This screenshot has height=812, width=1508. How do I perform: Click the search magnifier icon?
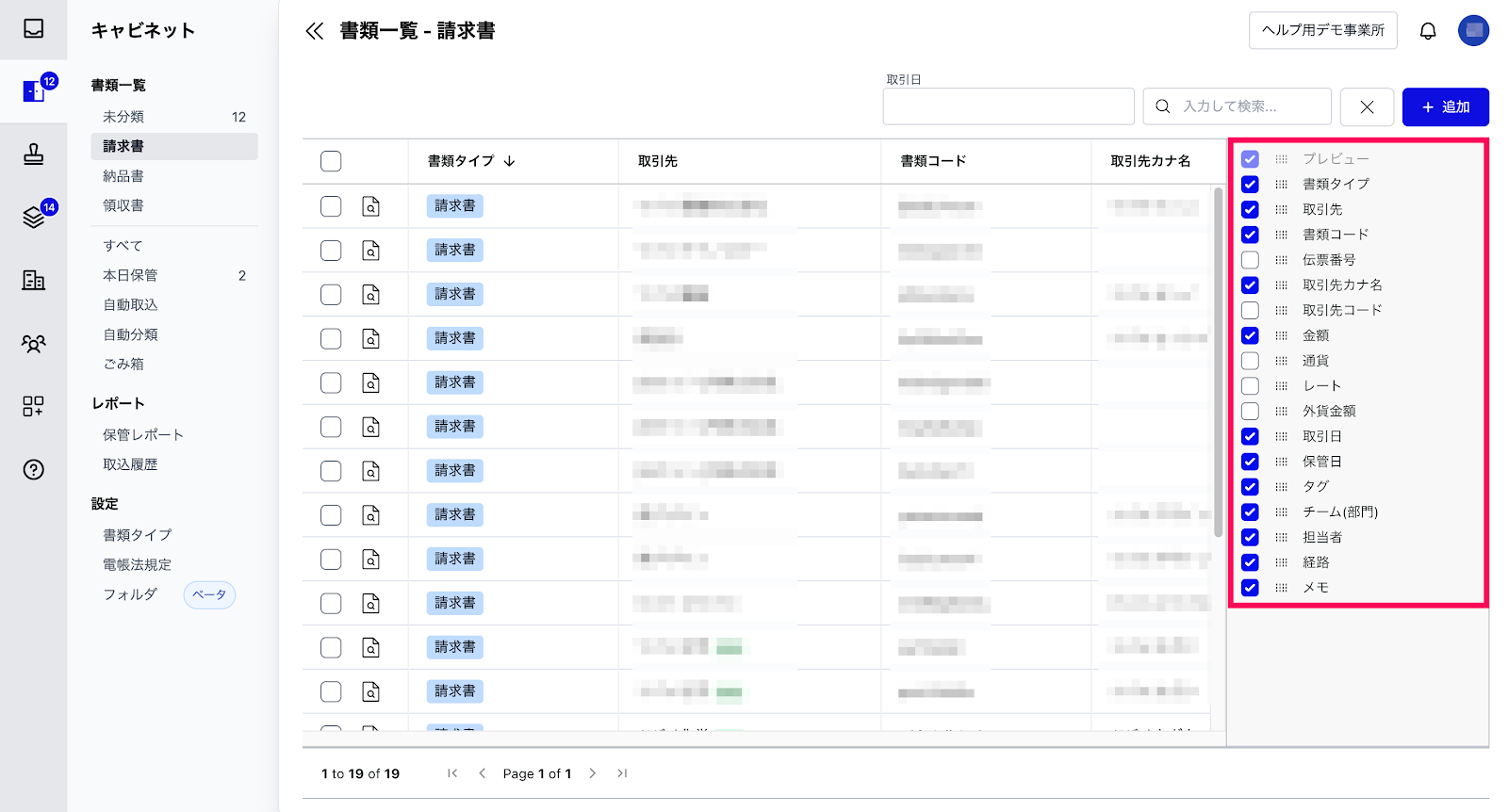(x=1163, y=106)
